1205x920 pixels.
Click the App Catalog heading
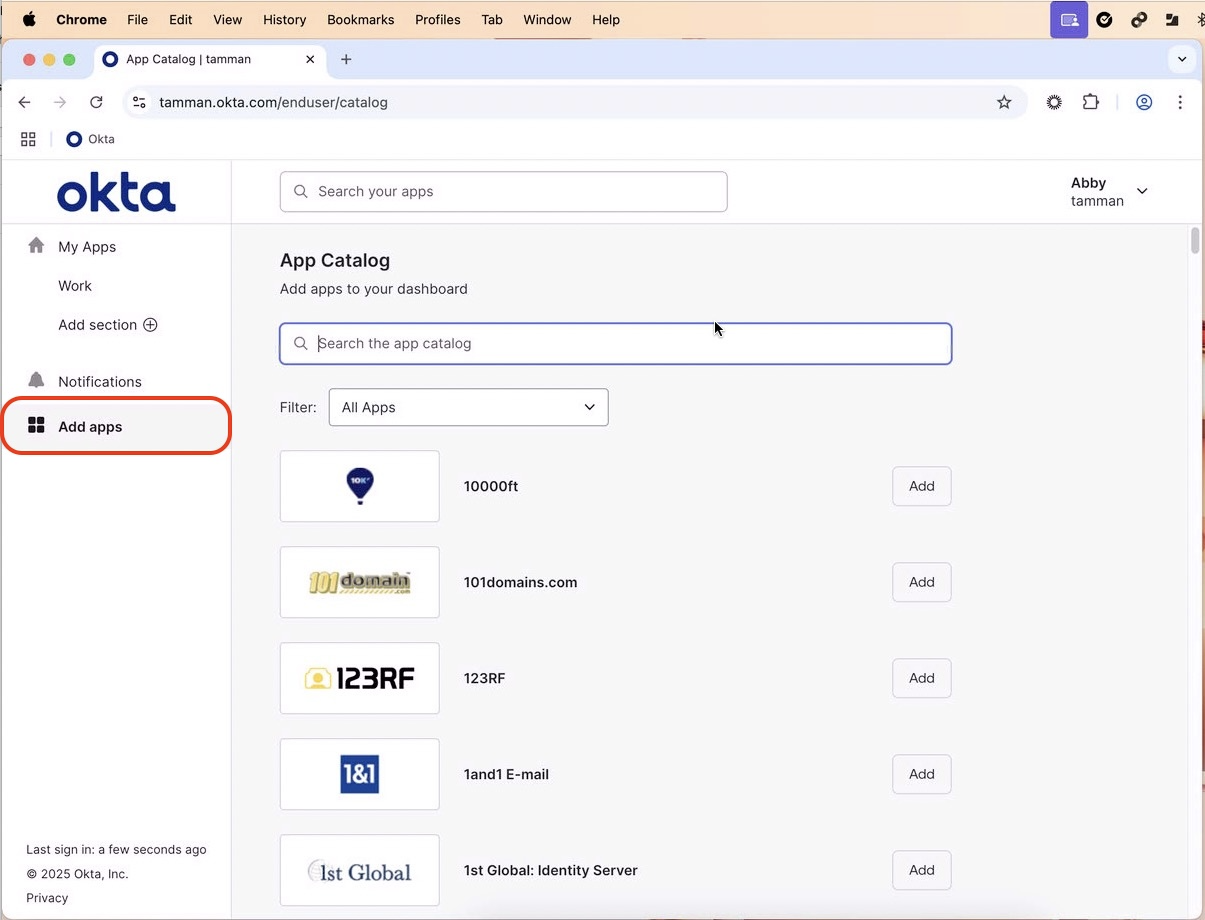coord(335,260)
